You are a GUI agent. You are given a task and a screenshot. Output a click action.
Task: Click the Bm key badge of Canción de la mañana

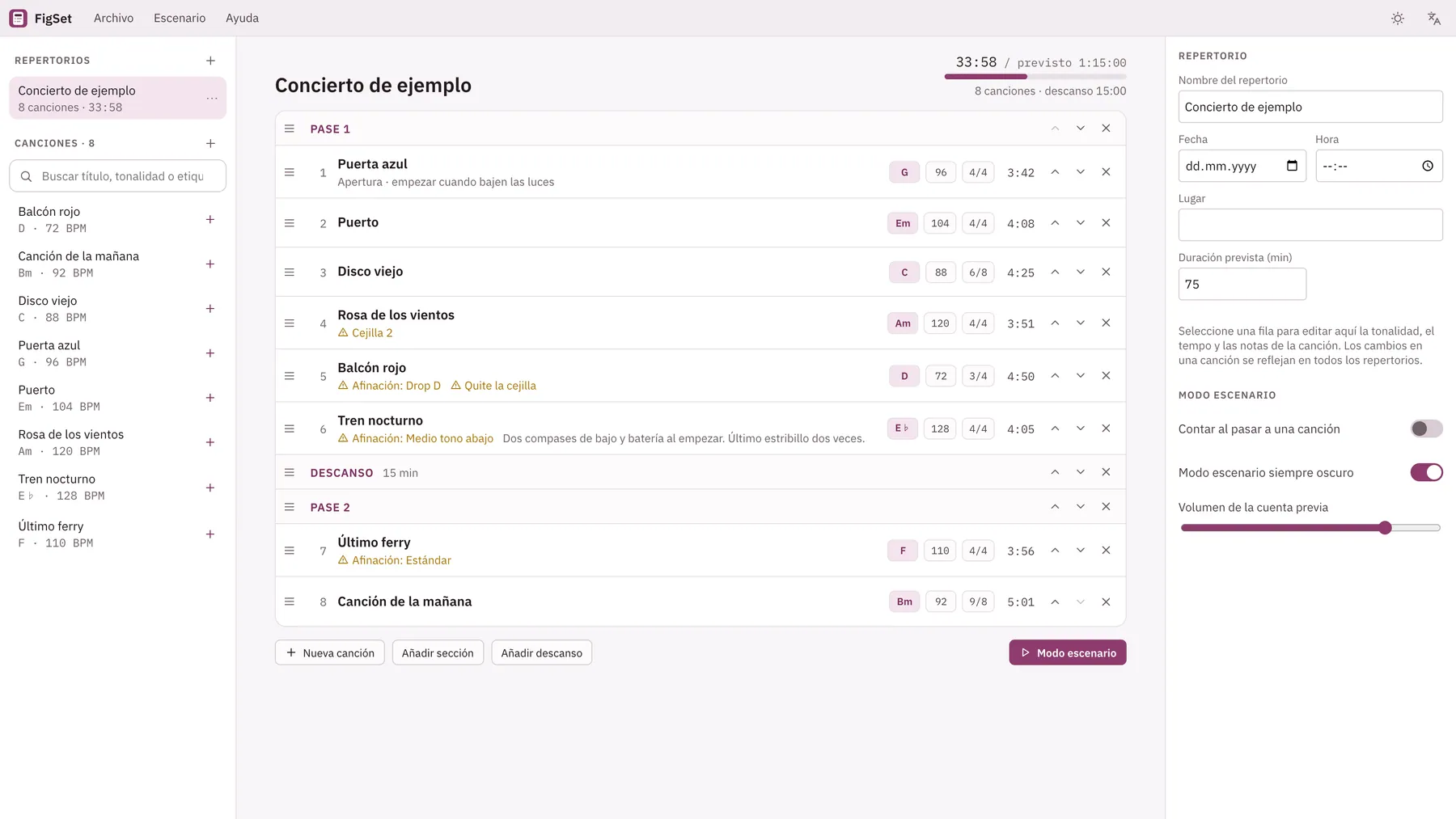tap(904, 602)
